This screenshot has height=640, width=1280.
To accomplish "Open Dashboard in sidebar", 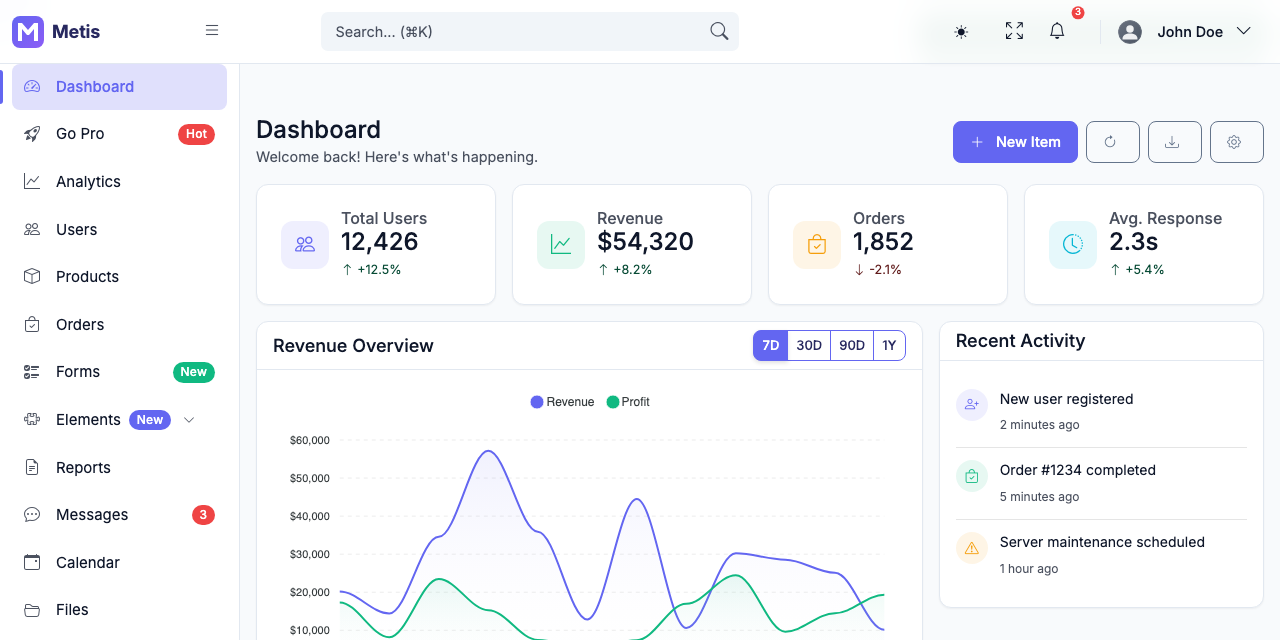I will (x=119, y=87).
